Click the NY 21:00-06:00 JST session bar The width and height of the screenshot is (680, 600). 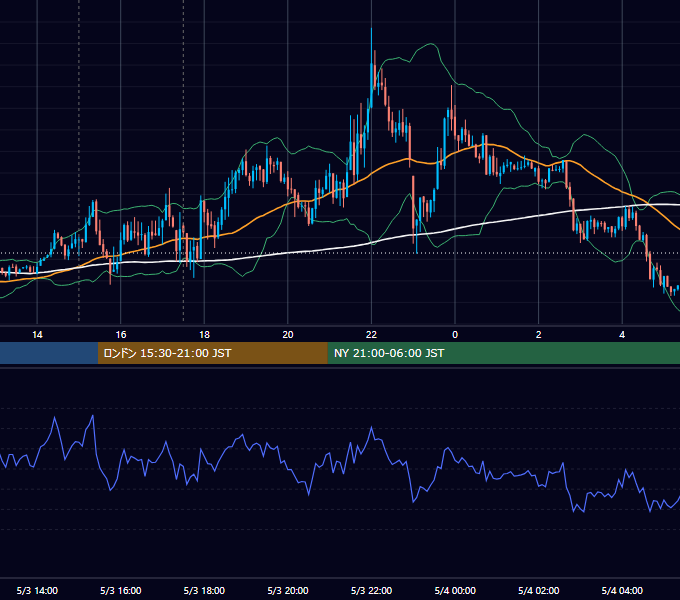503,353
